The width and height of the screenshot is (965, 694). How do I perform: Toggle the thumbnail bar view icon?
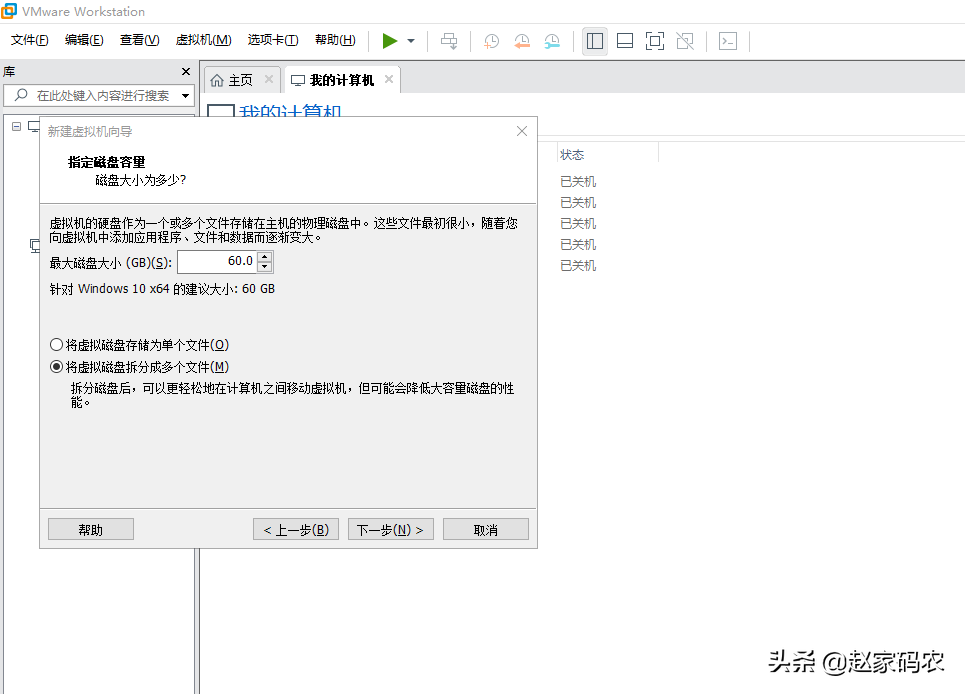625,41
